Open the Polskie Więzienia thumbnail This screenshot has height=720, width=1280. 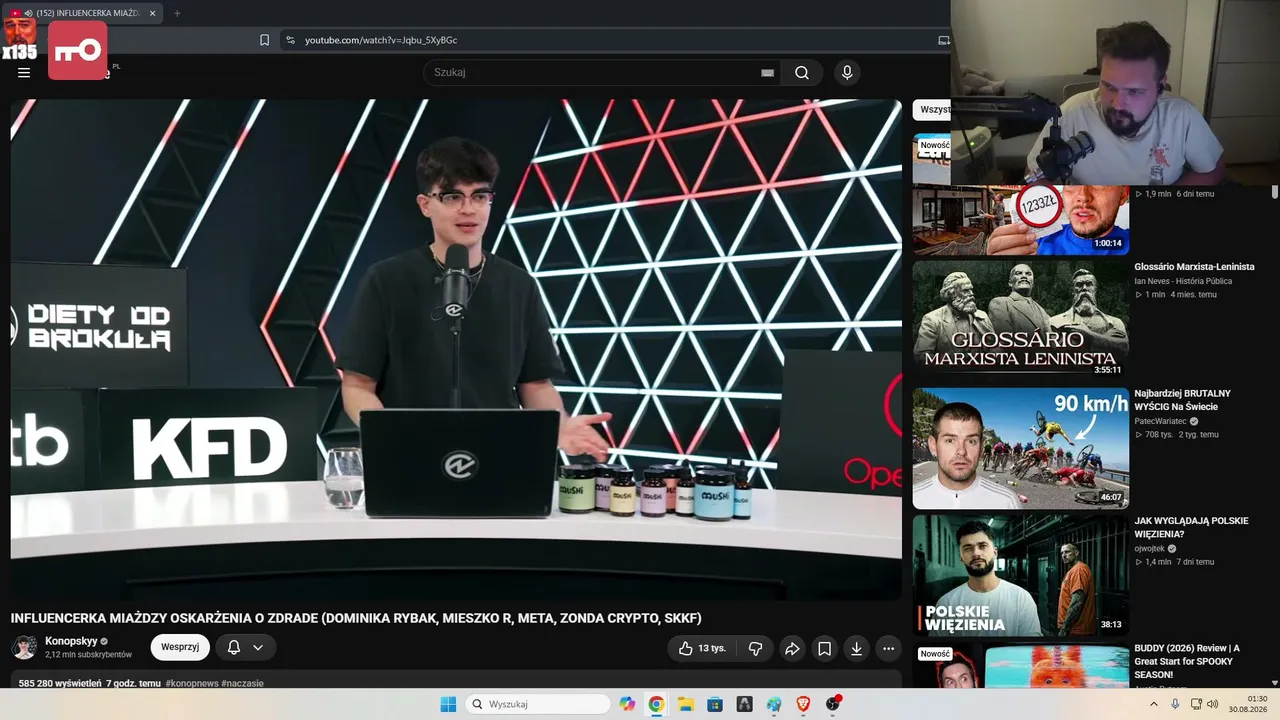(1021, 575)
